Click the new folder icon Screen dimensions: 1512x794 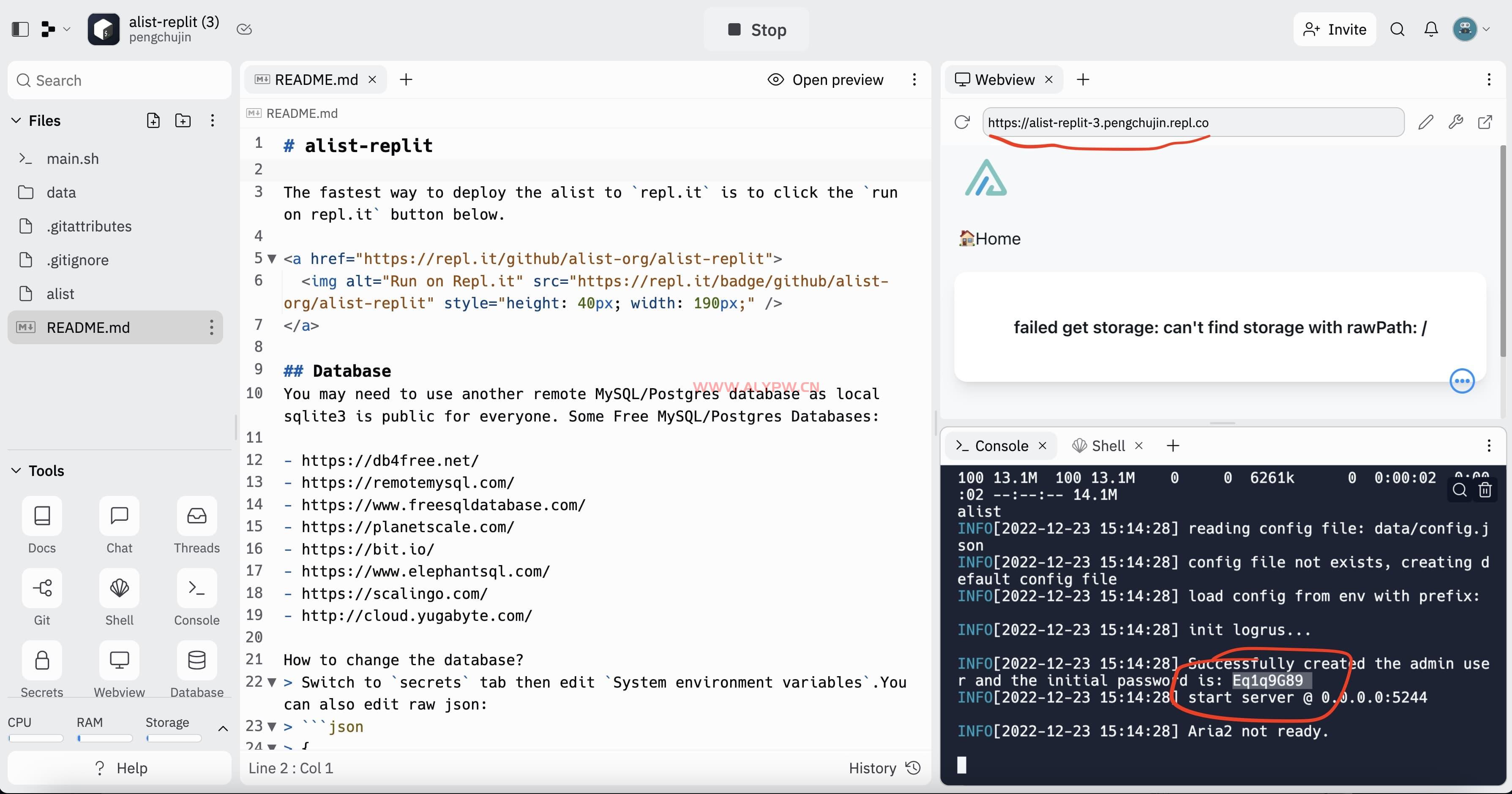[x=183, y=121]
